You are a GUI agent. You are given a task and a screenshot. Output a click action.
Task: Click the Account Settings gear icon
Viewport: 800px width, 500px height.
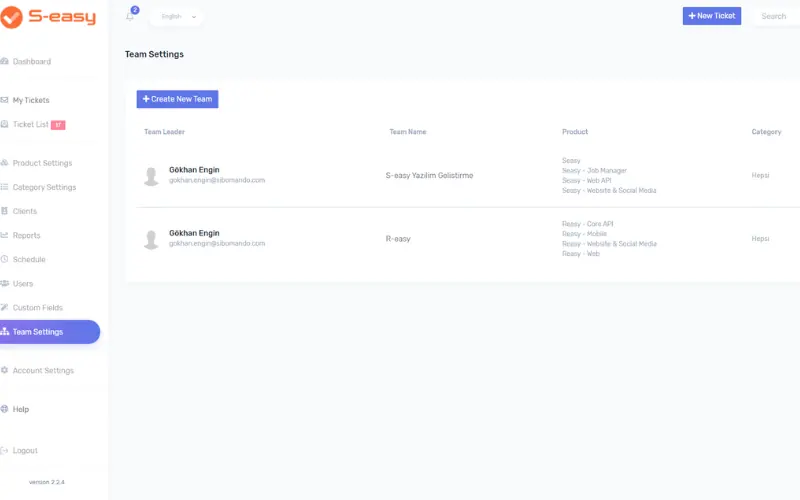(x=4, y=370)
